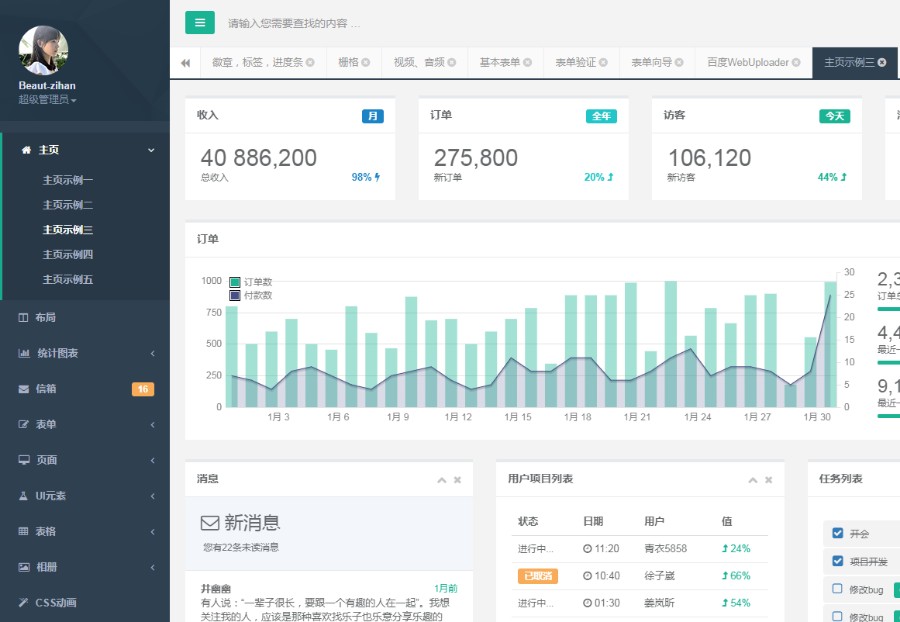Collapse the 主页 menu section
900x622 pixels.
151,150
